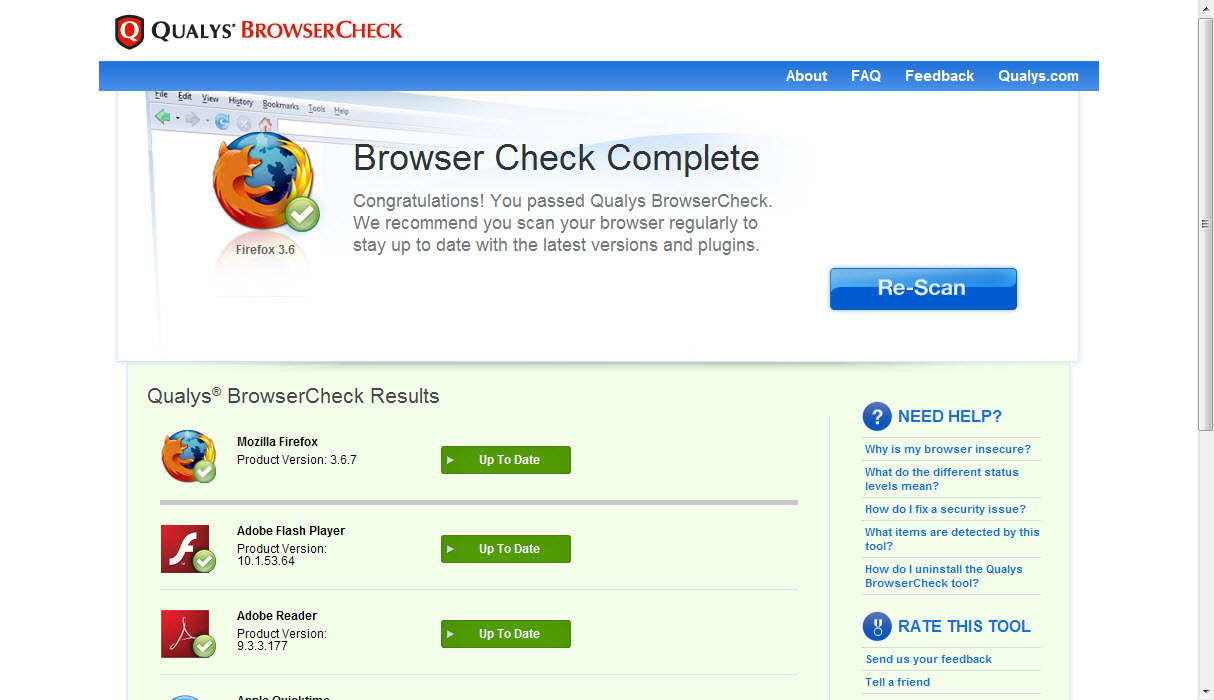Click the 'NEED HELP?' heading
The image size is (1214, 700).
pyautogui.click(x=950, y=417)
